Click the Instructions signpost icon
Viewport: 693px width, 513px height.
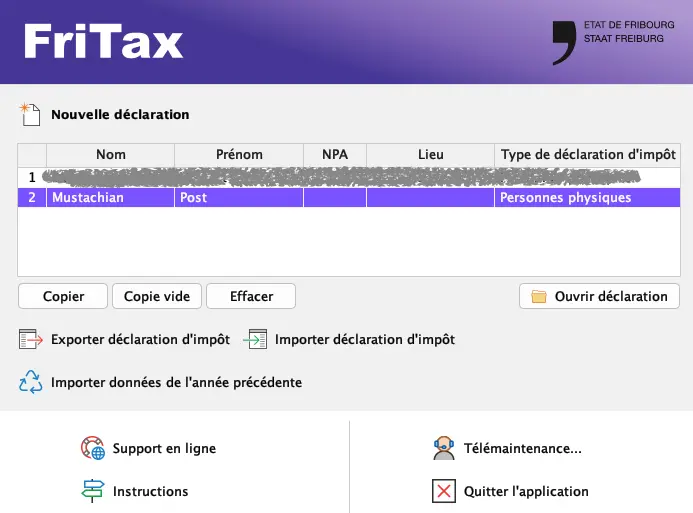pyautogui.click(x=93, y=491)
